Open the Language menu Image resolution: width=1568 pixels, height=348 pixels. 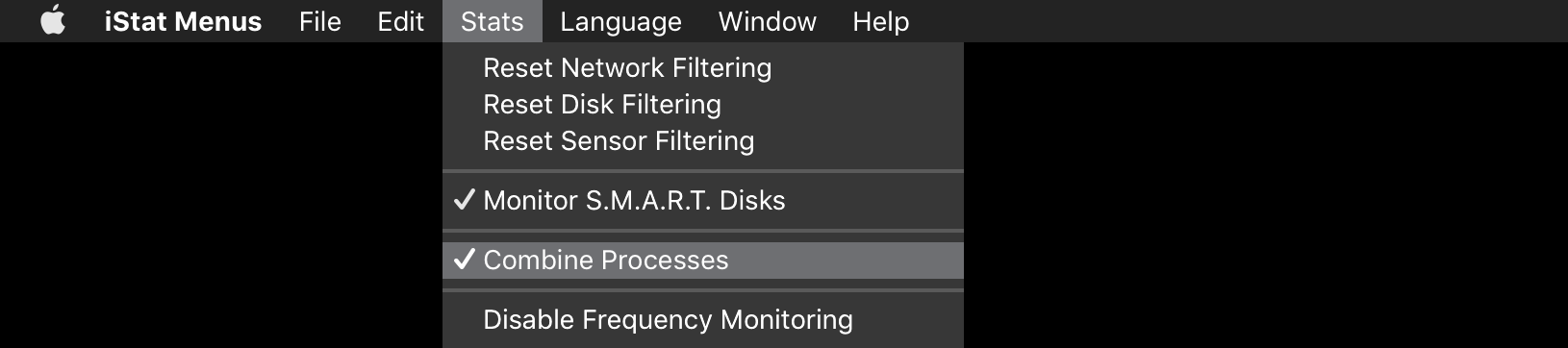(x=620, y=21)
